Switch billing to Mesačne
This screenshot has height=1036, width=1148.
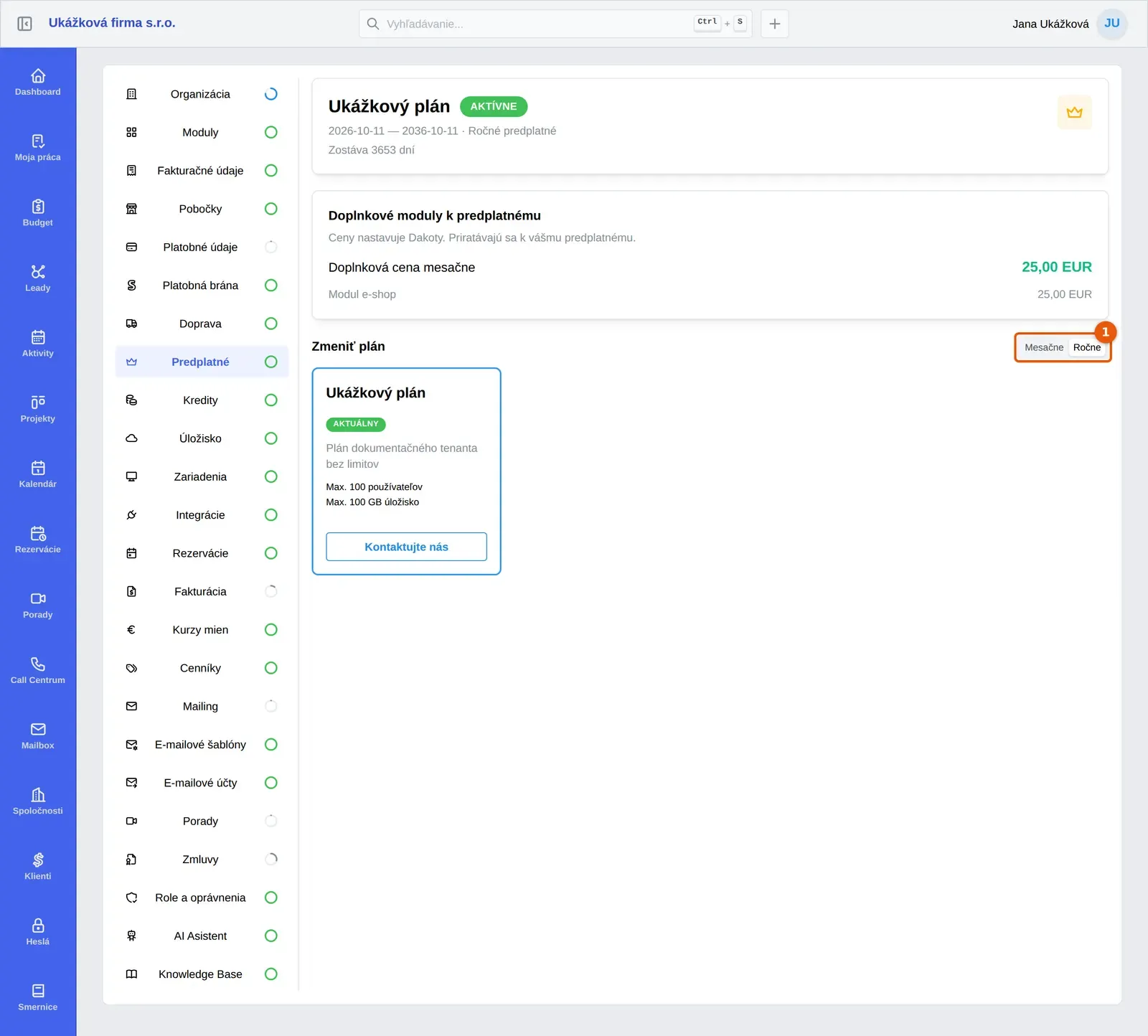[1044, 347]
